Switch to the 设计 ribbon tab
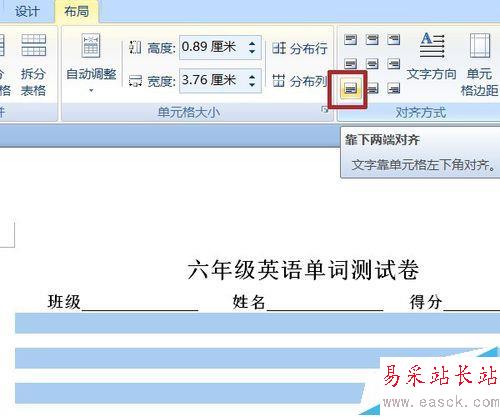Screen dimensions: 500x417 [27, 12]
